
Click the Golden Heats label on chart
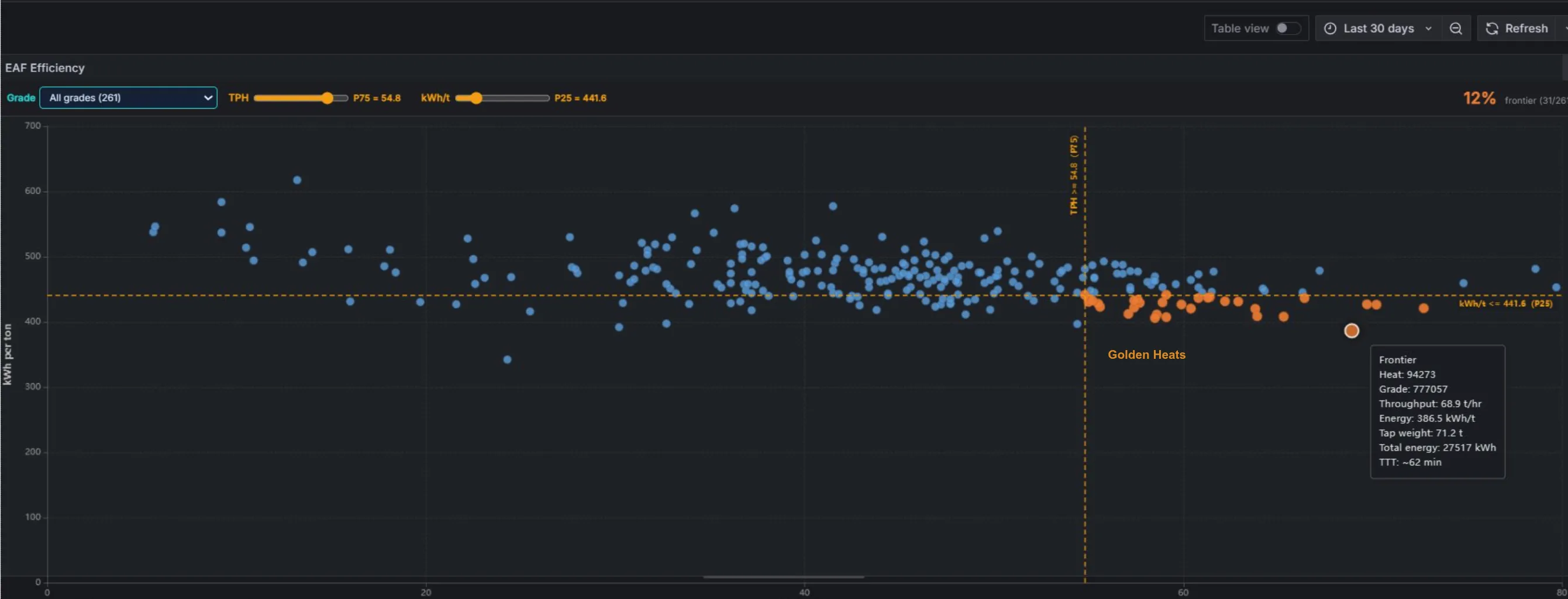point(1146,355)
